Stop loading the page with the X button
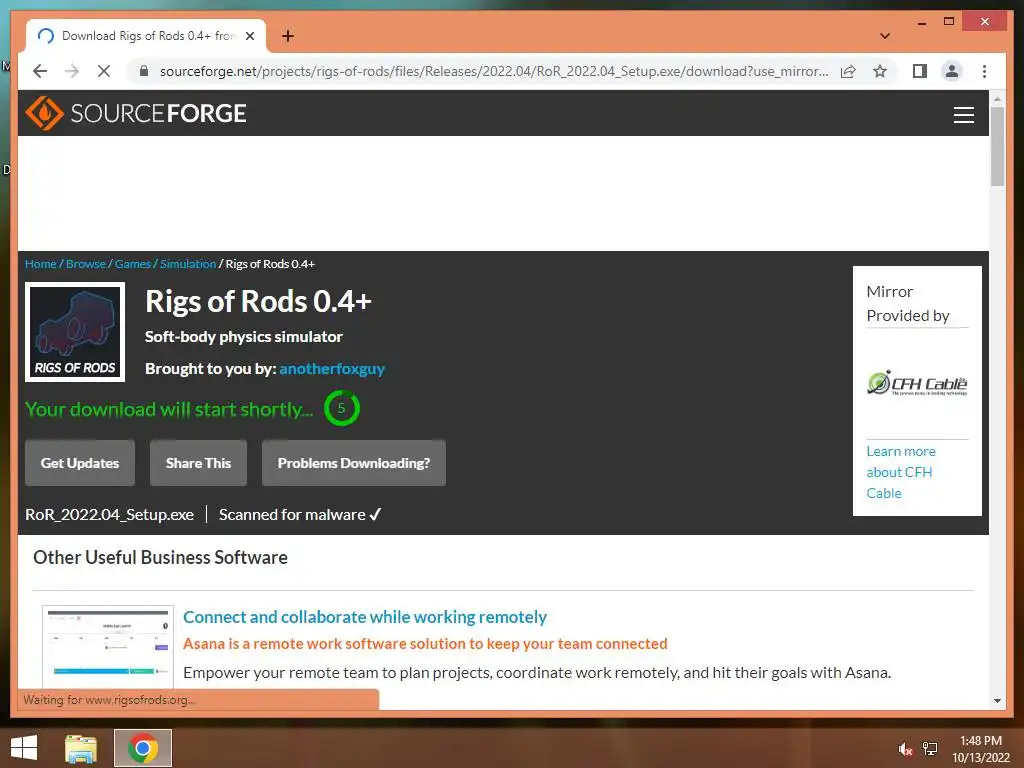This screenshot has width=1024, height=768. [x=104, y=71]
